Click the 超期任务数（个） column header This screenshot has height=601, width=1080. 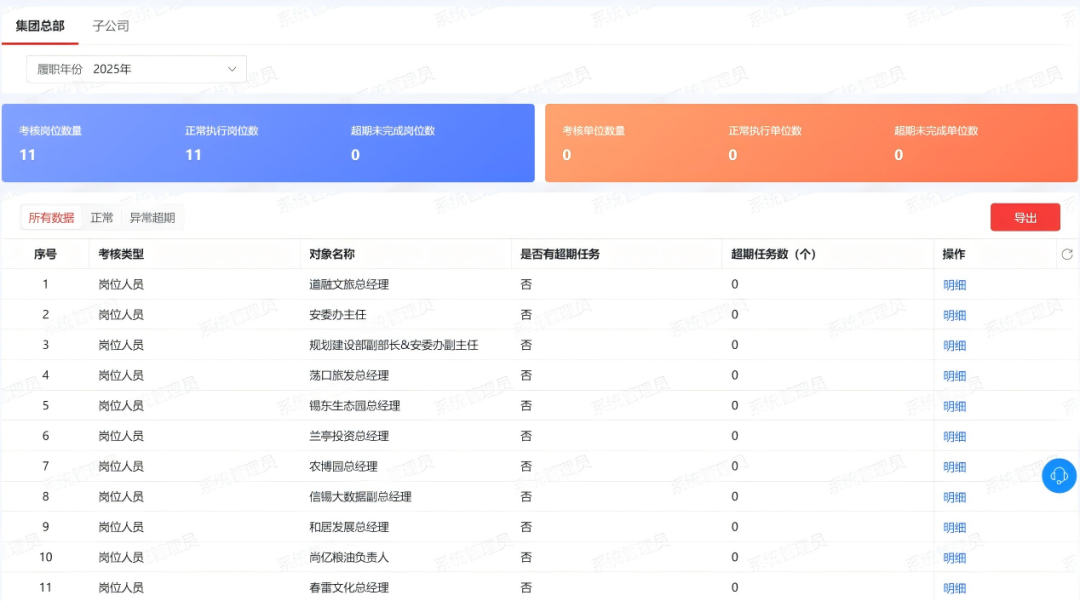point(773,255)
